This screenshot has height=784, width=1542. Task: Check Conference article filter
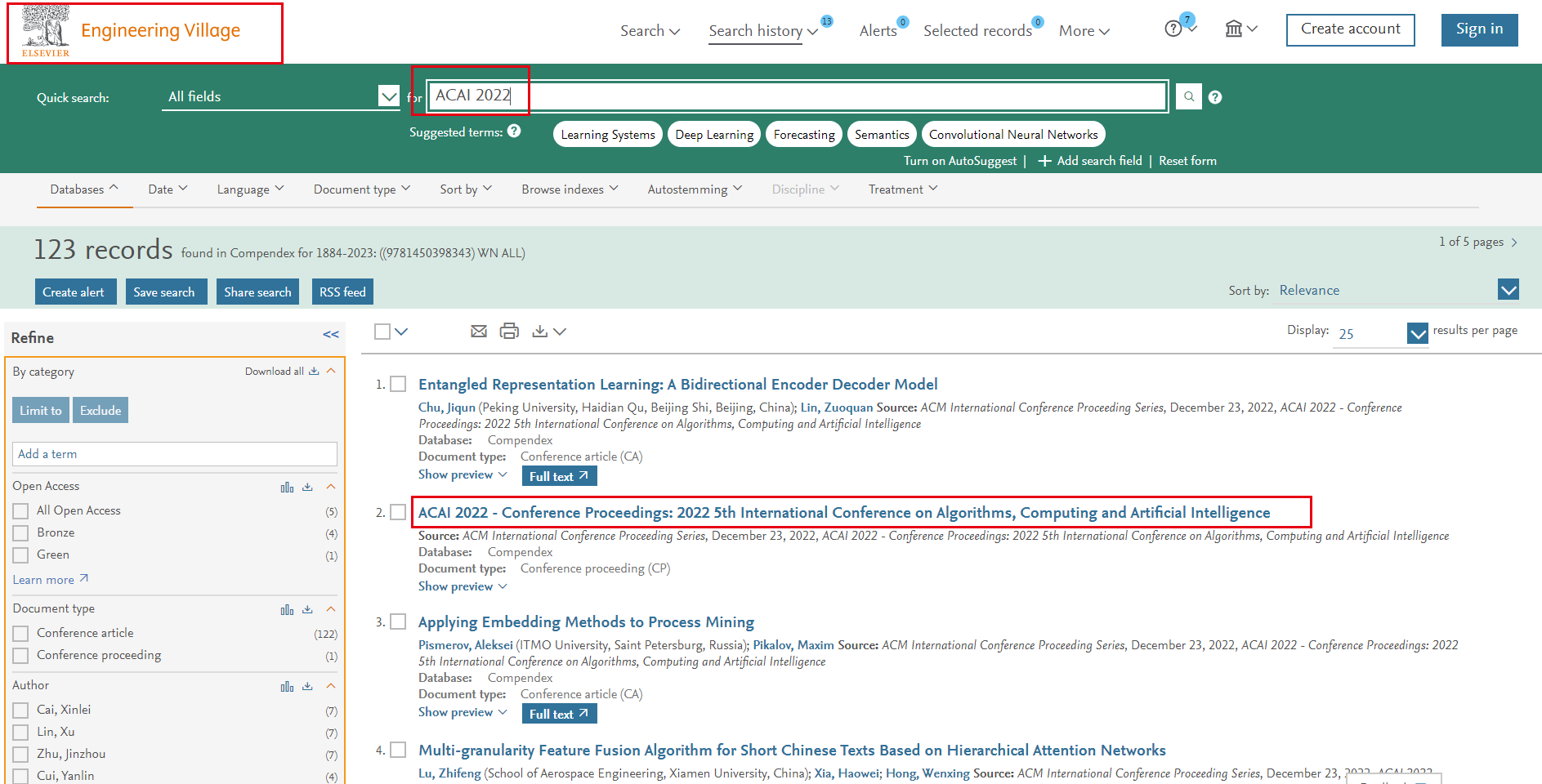tap(20, 634)
